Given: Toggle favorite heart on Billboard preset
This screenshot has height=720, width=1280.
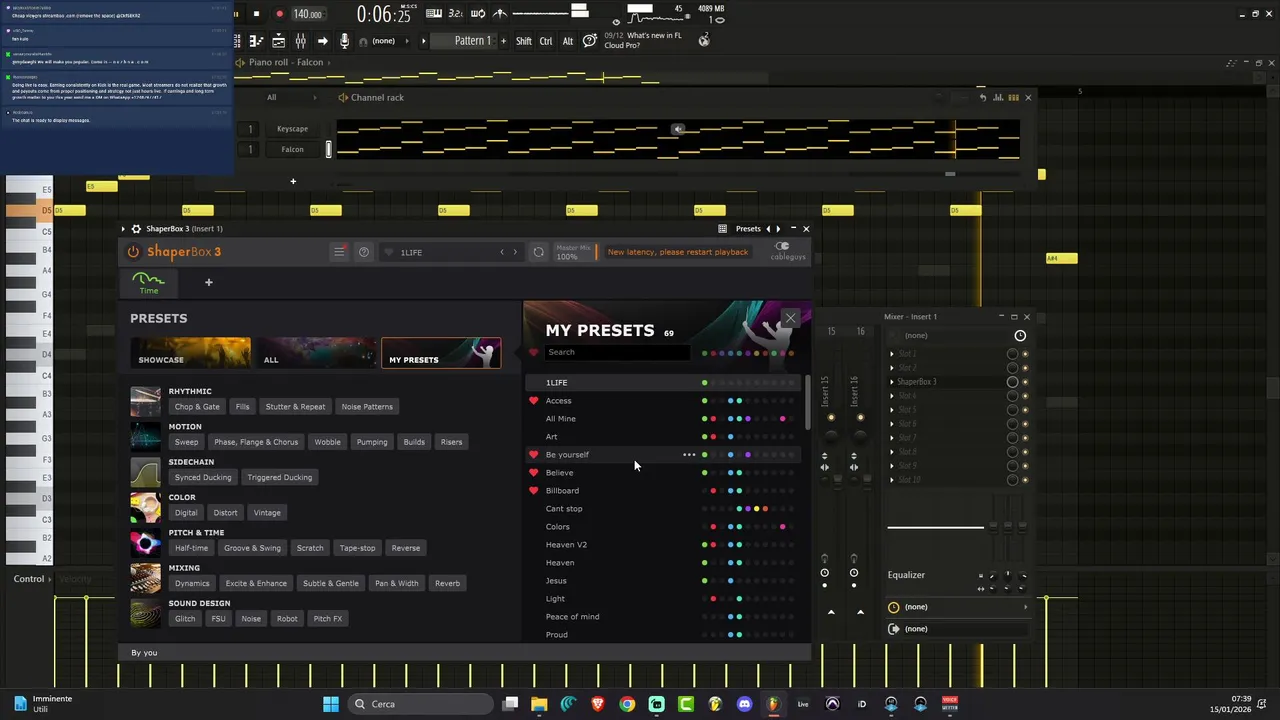Looking at the screenshot, I should pos(533,491).
